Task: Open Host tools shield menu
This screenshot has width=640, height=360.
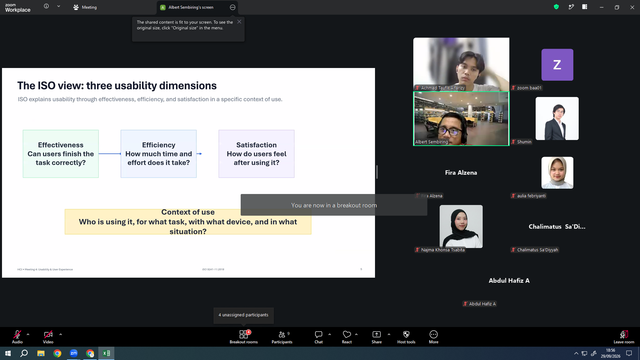Action: [x=406, y=337]
